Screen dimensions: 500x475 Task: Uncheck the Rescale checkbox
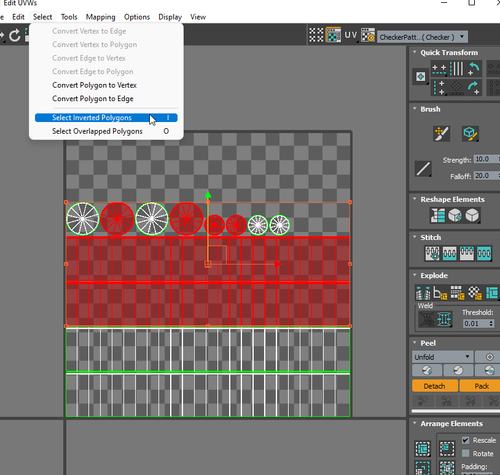tap(466, 440)
